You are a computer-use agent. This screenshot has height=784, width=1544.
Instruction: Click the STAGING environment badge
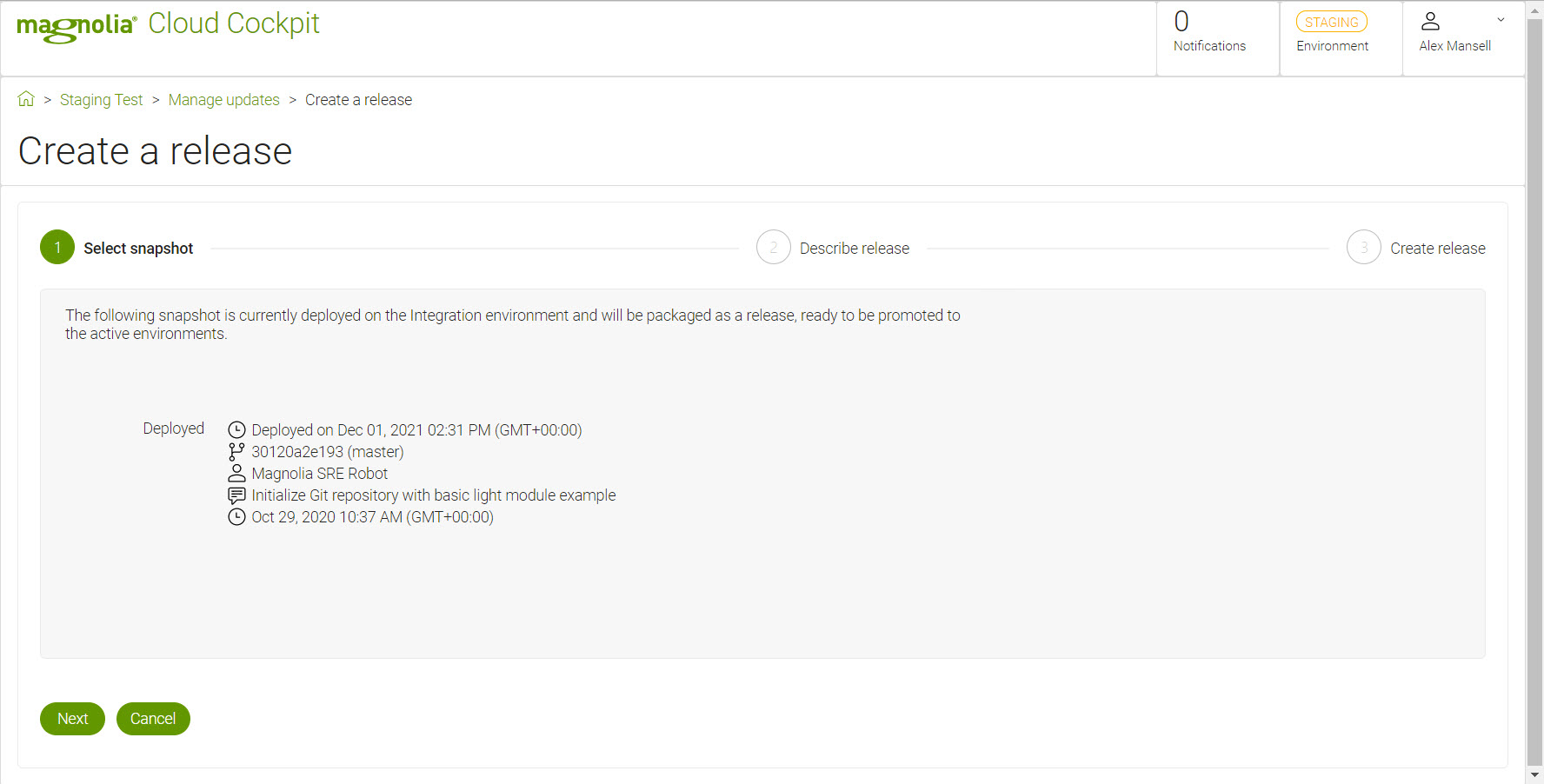tap(1331, 22)
